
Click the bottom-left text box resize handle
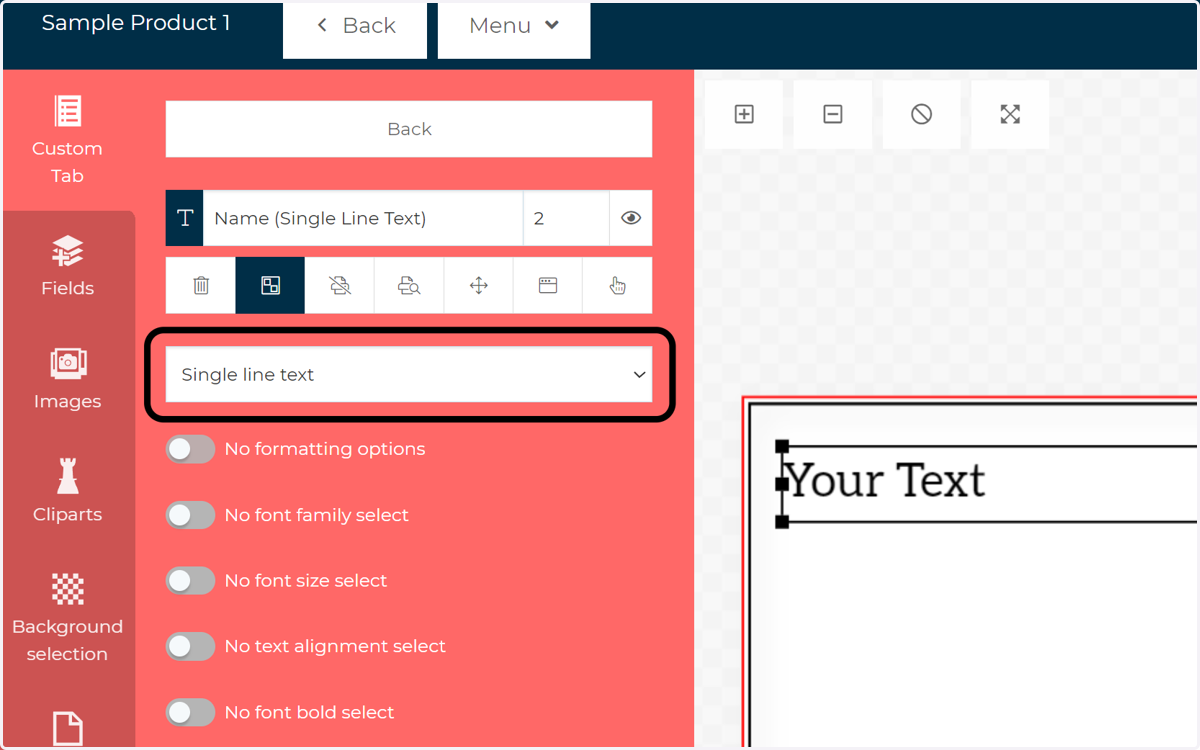[782, 522]
